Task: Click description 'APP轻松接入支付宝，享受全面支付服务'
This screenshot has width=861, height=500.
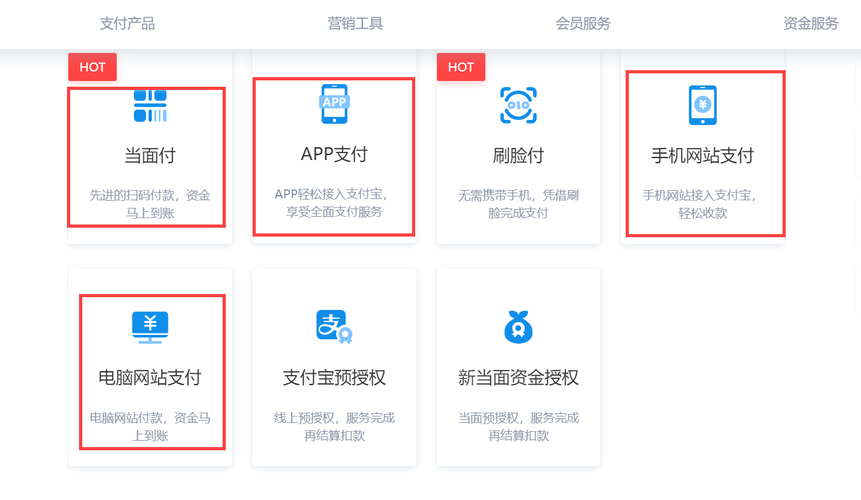Action: point(333,203)
